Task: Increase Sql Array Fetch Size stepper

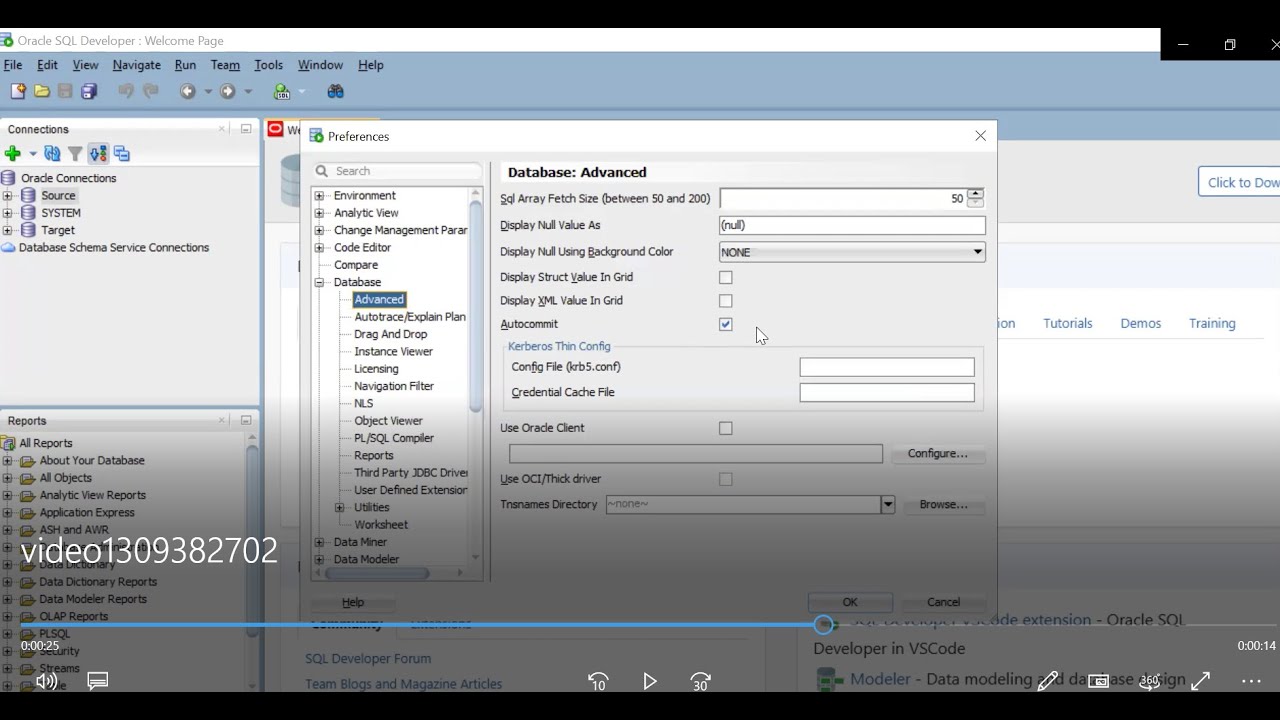Action: [976, 194]
